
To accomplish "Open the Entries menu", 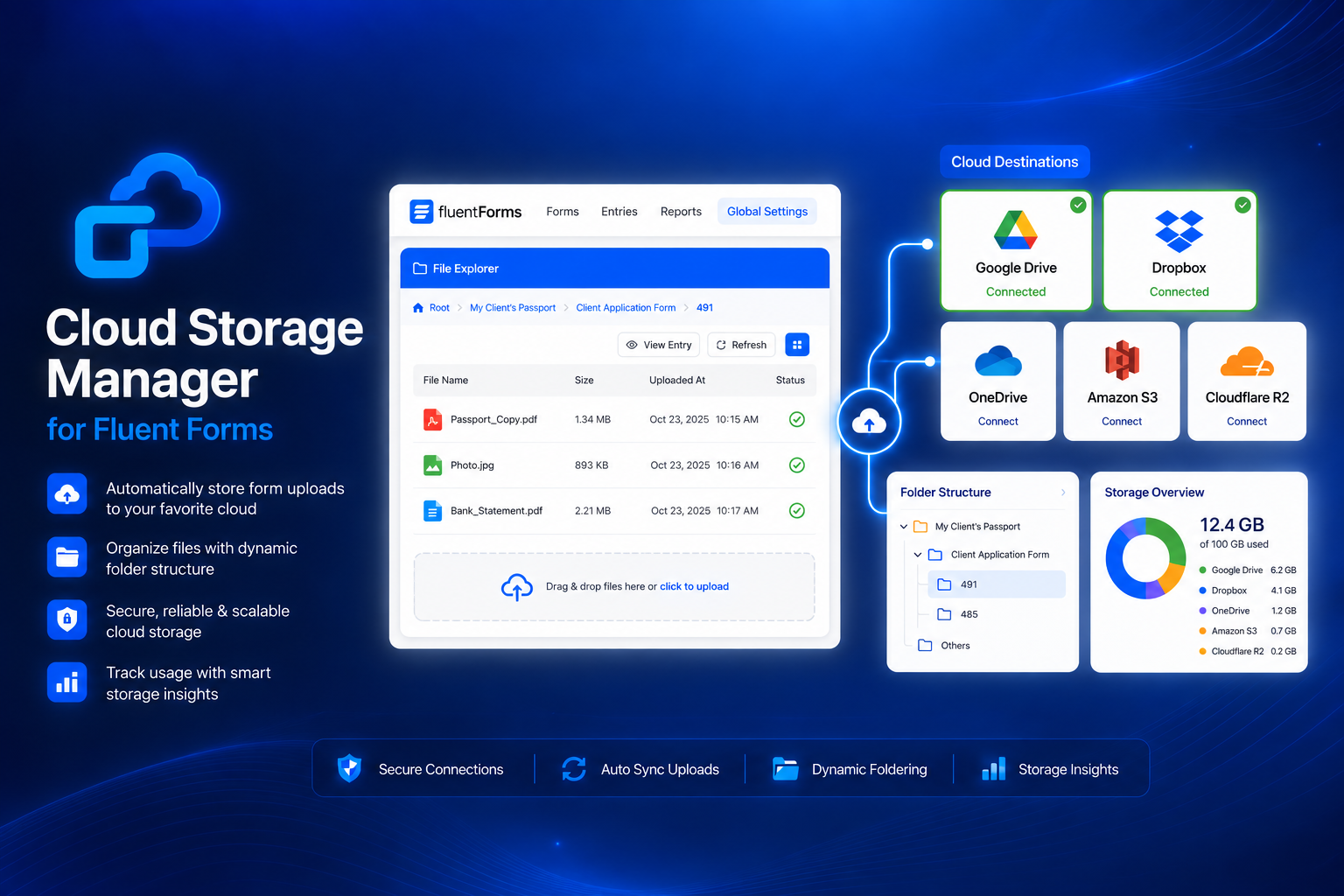I will [x=619, y=212].
